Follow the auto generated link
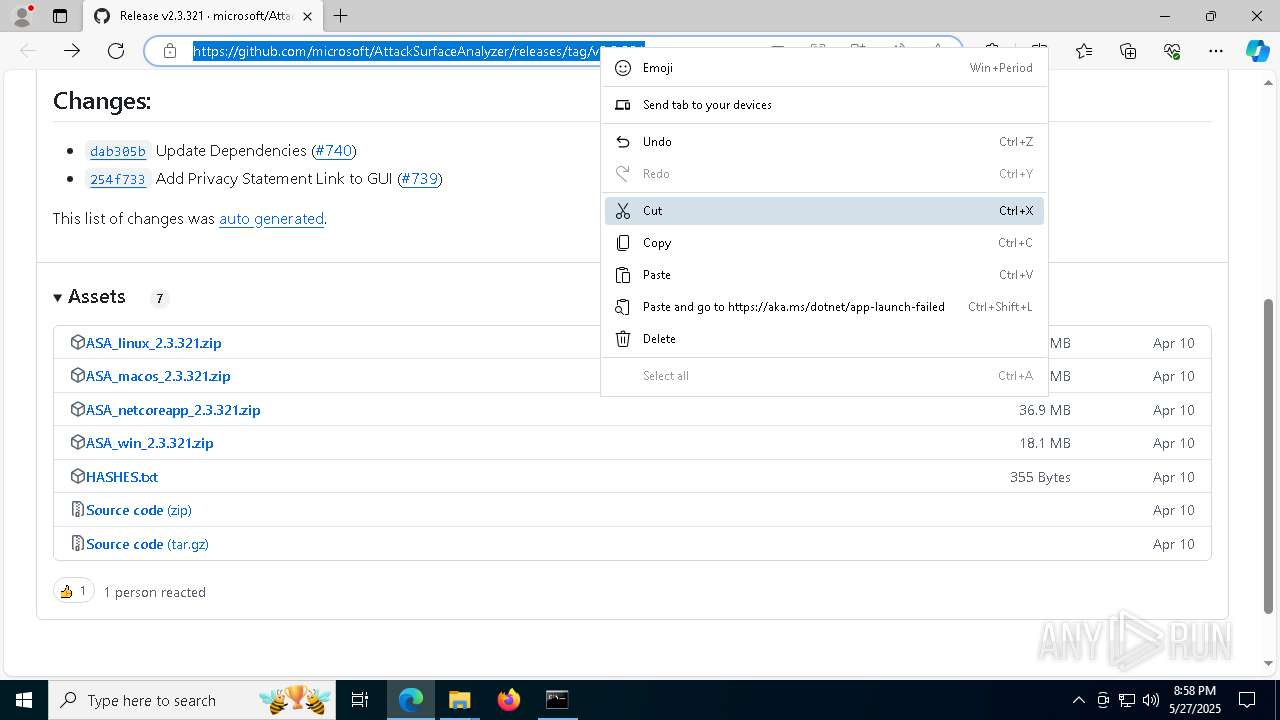The height and width of the screenshot is (720, 1280). pos(271,219)
